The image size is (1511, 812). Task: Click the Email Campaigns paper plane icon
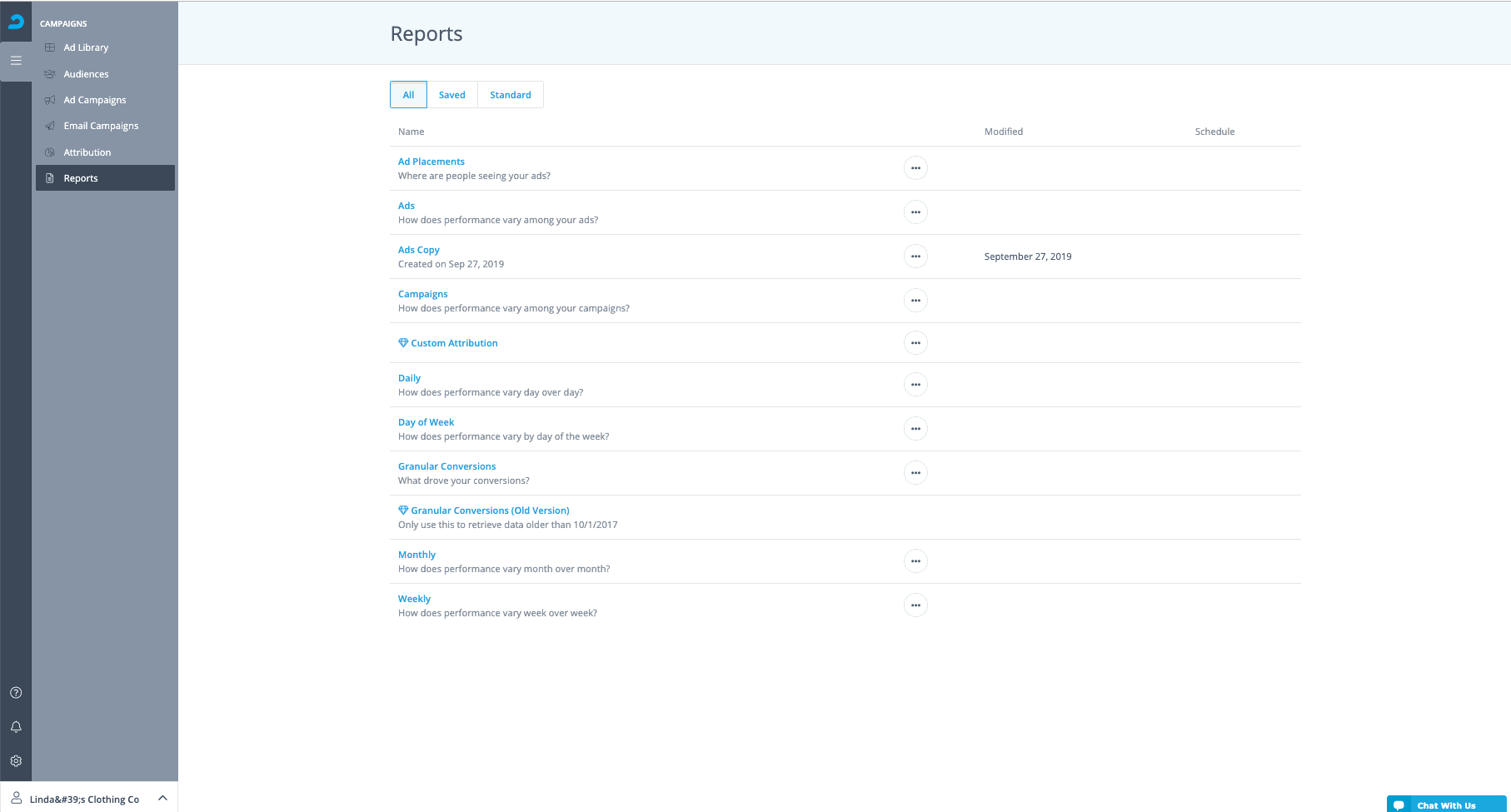pyautogui.click(x=50, y=126)
